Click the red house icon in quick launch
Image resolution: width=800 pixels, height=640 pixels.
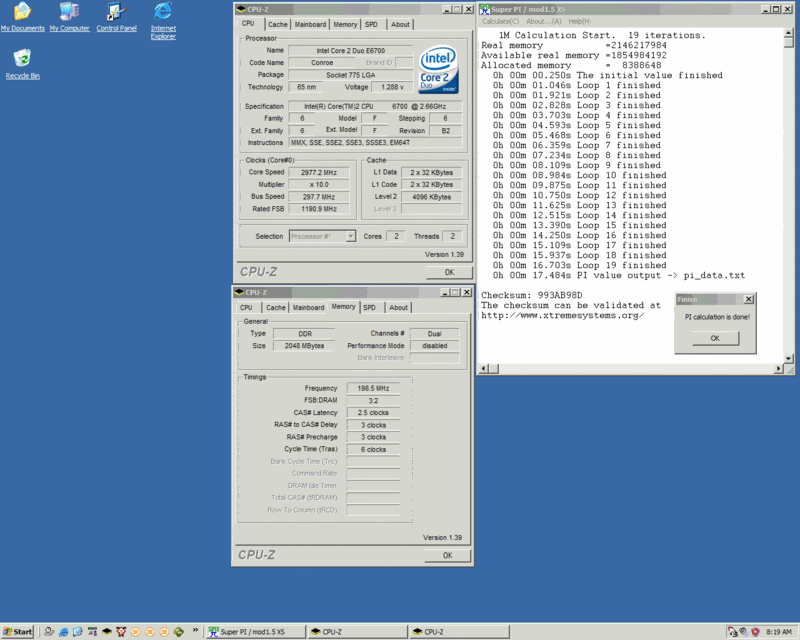click(121, 632)
